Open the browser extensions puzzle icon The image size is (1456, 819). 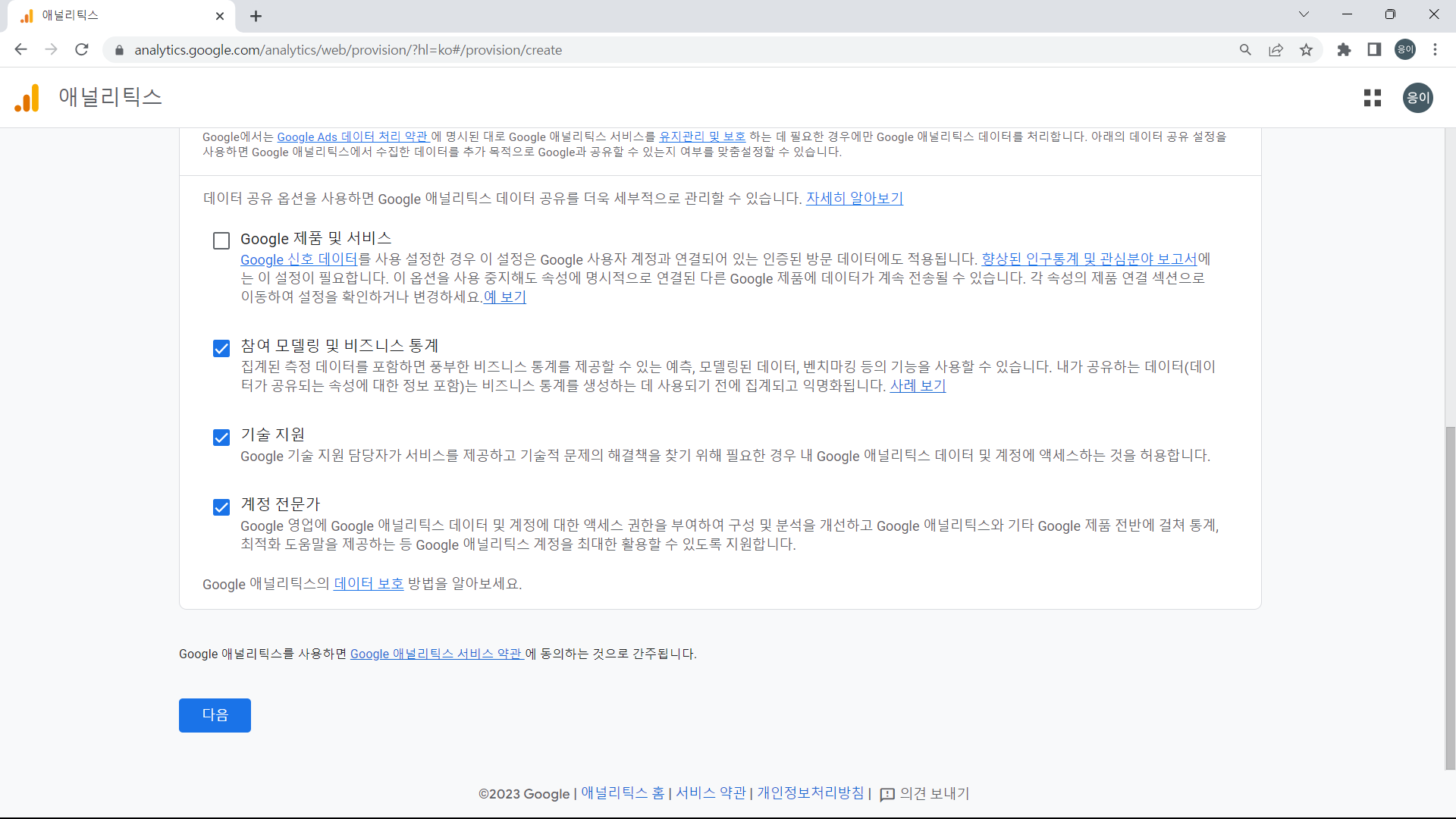(1344, 49)
